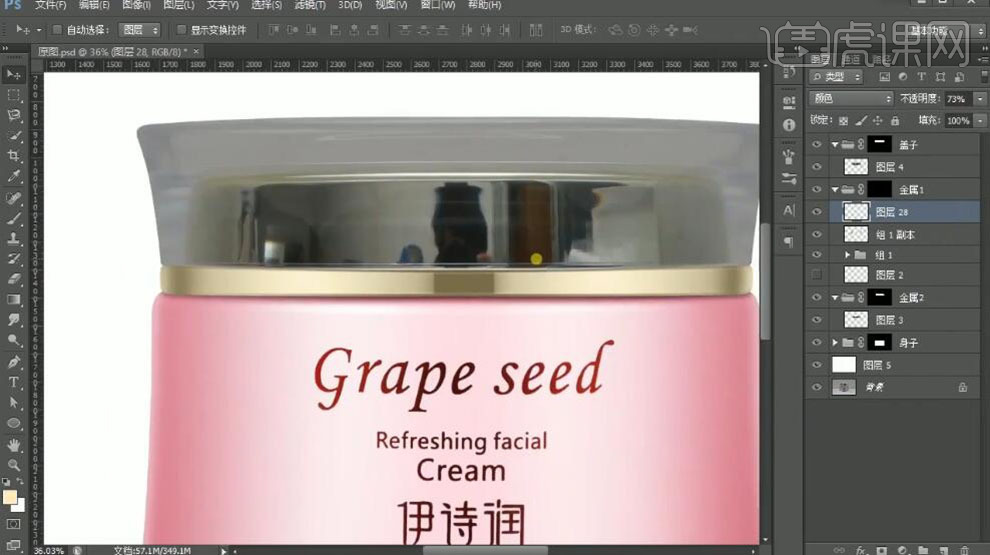Screen dimensions: 990x555
Task: Expand the 组 1 group triangle
Action: coord(848,255)
